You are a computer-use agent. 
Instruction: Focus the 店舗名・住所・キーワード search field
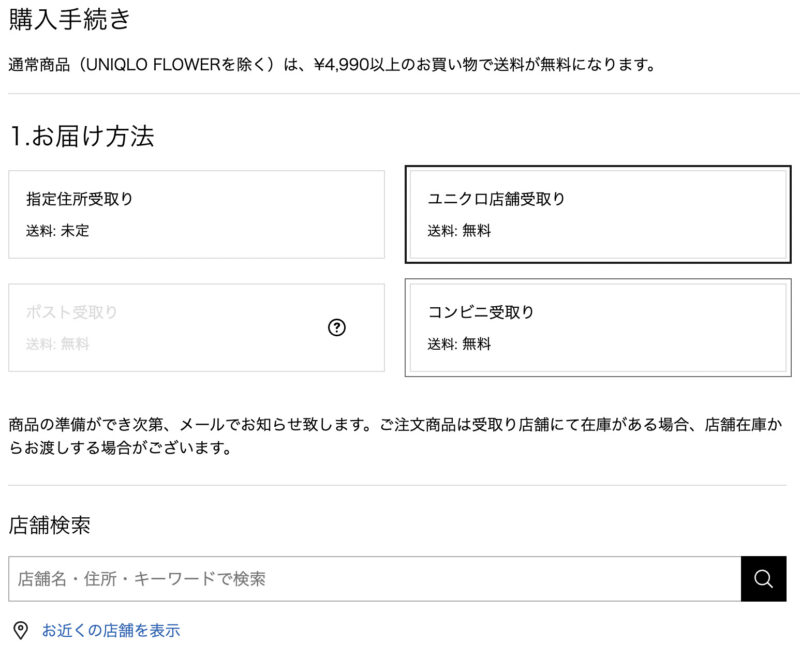point(374,578)
